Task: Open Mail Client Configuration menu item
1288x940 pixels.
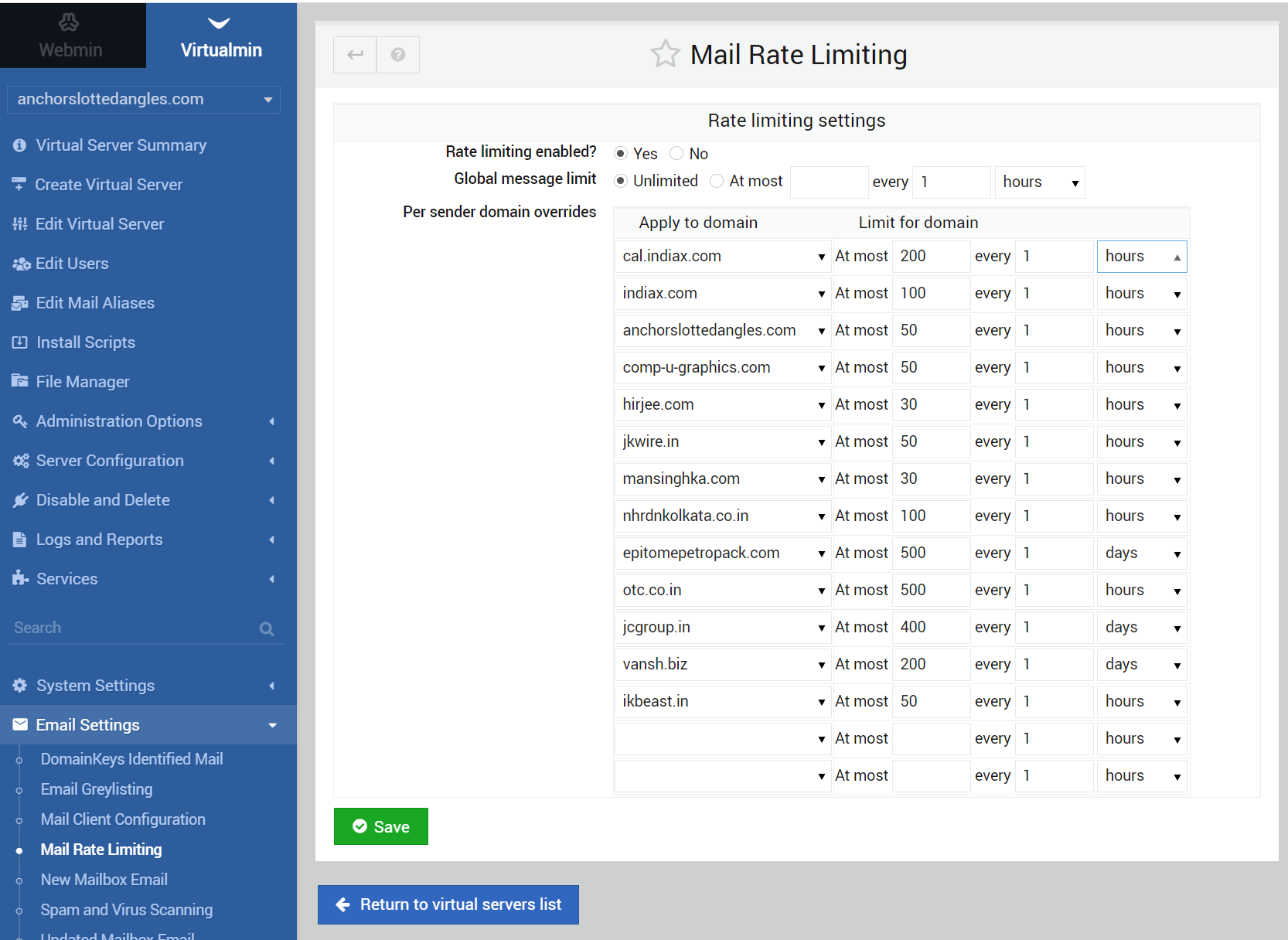Action: (x=123, y=819)
